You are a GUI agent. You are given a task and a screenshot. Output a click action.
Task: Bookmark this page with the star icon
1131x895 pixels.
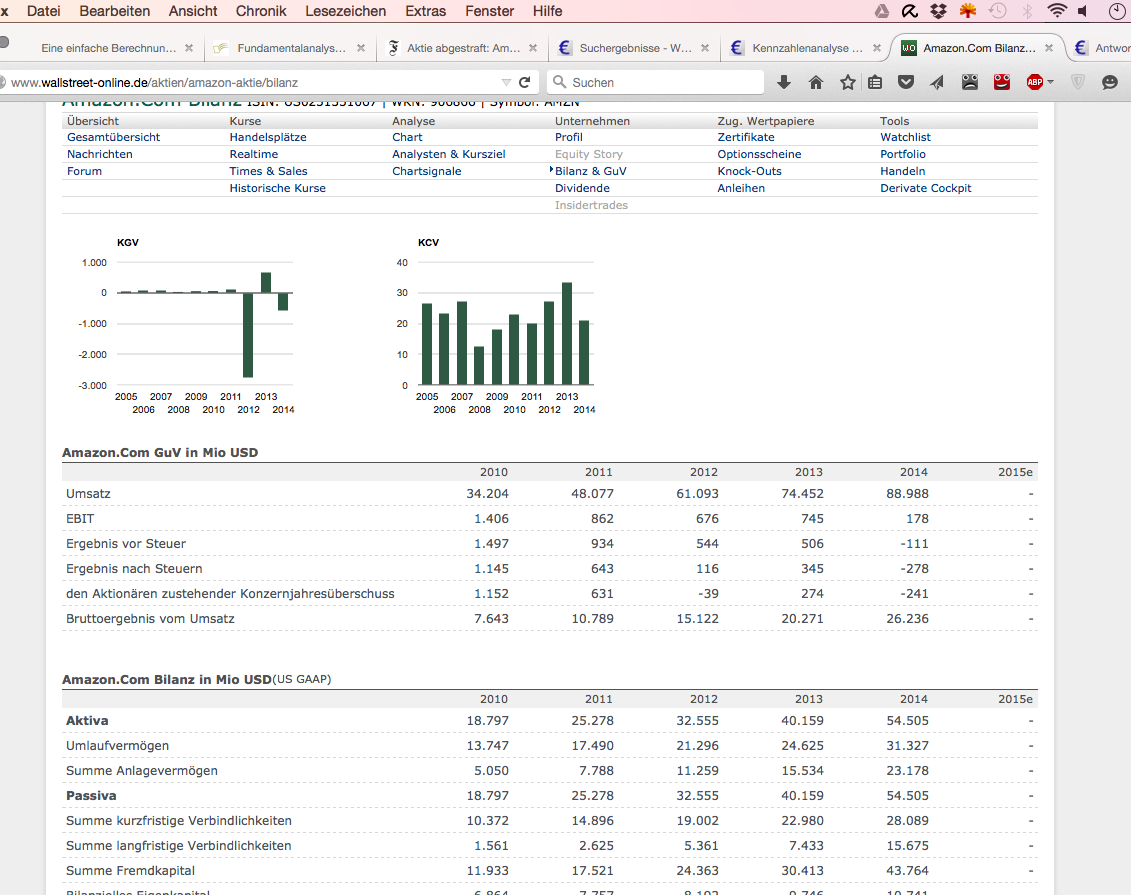click(848, 83)
